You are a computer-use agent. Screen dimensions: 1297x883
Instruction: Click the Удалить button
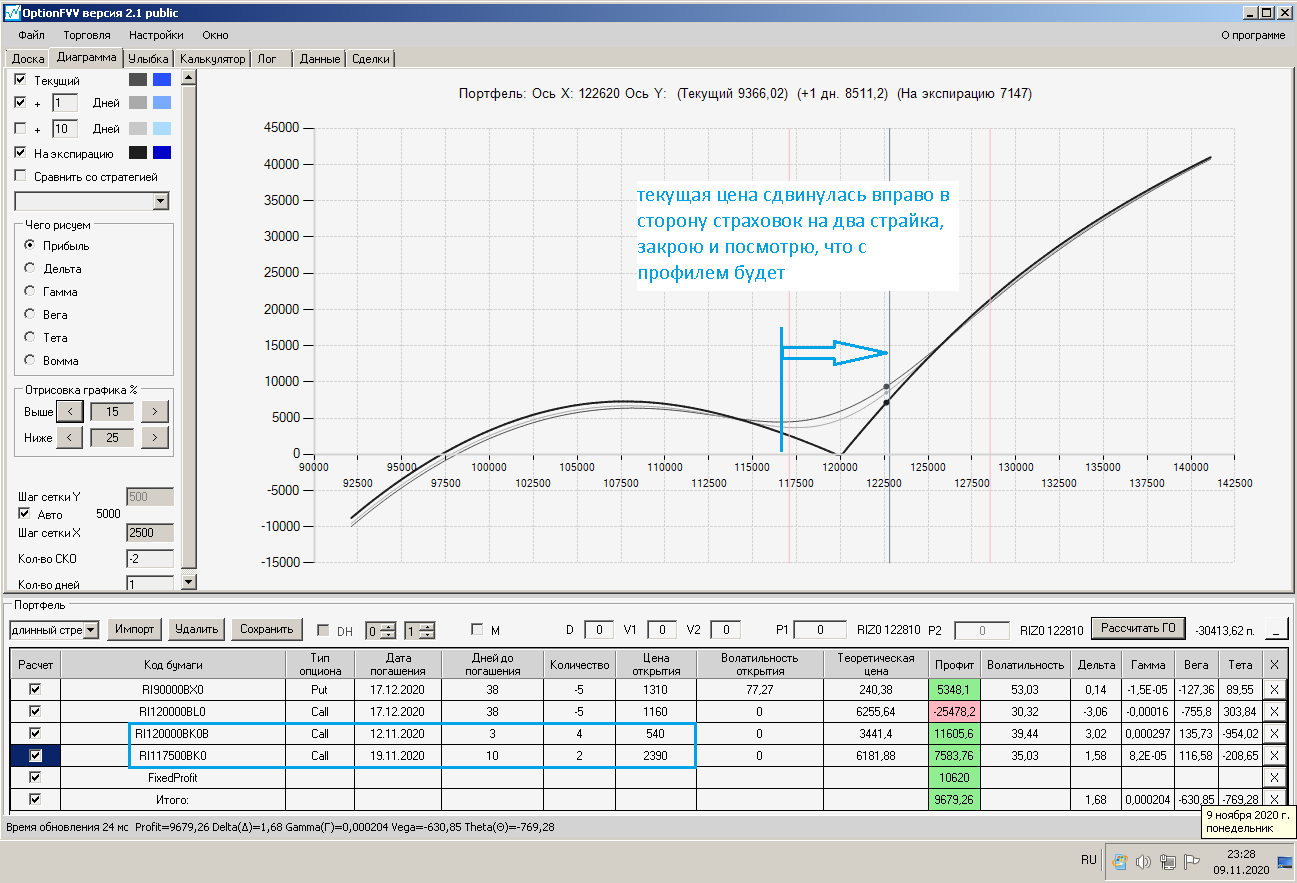196,629
